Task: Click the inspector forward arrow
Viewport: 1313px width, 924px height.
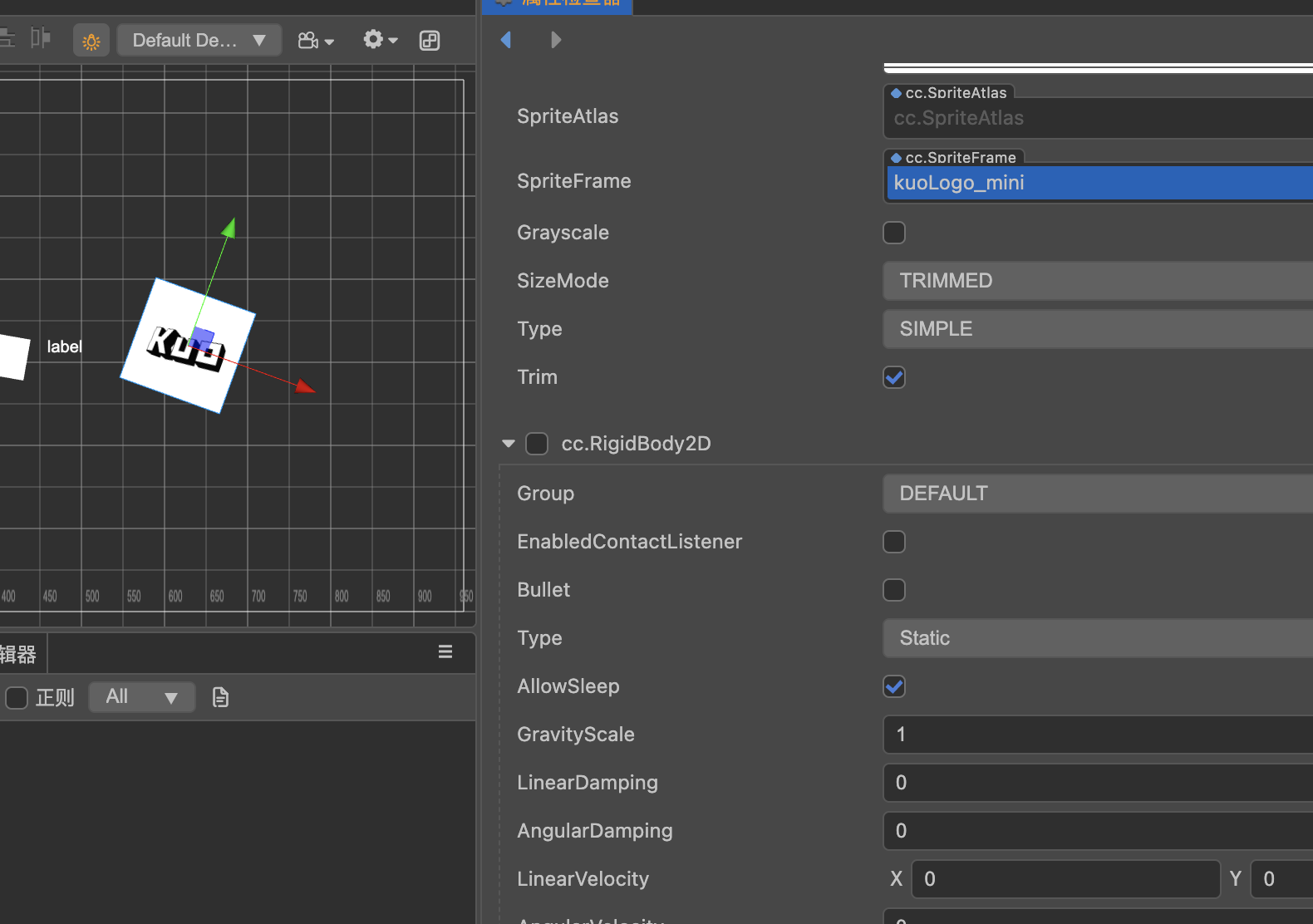Action: (556, 40)
